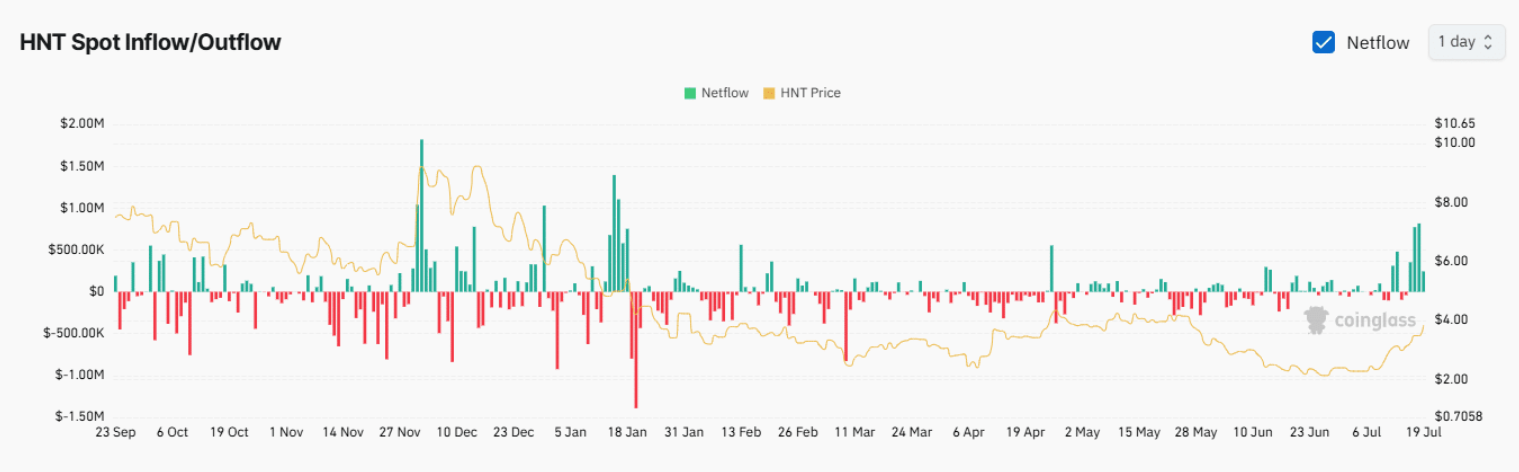1519x472 pixels.
Task: Click the $10.65 label on right price axis
Action: pyautogui.click(x=1454, y=124)
